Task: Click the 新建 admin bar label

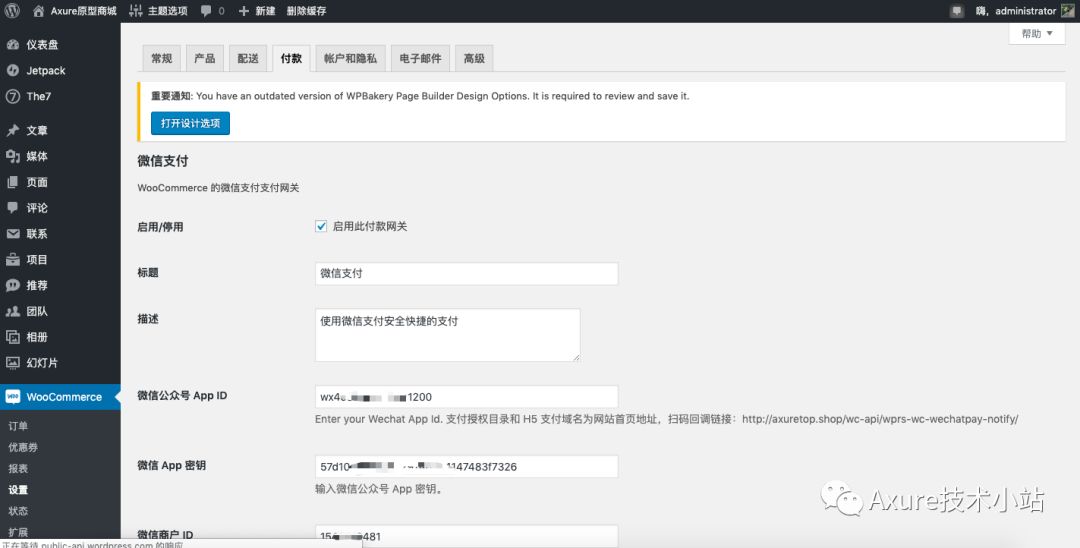Action: (265, 11)
